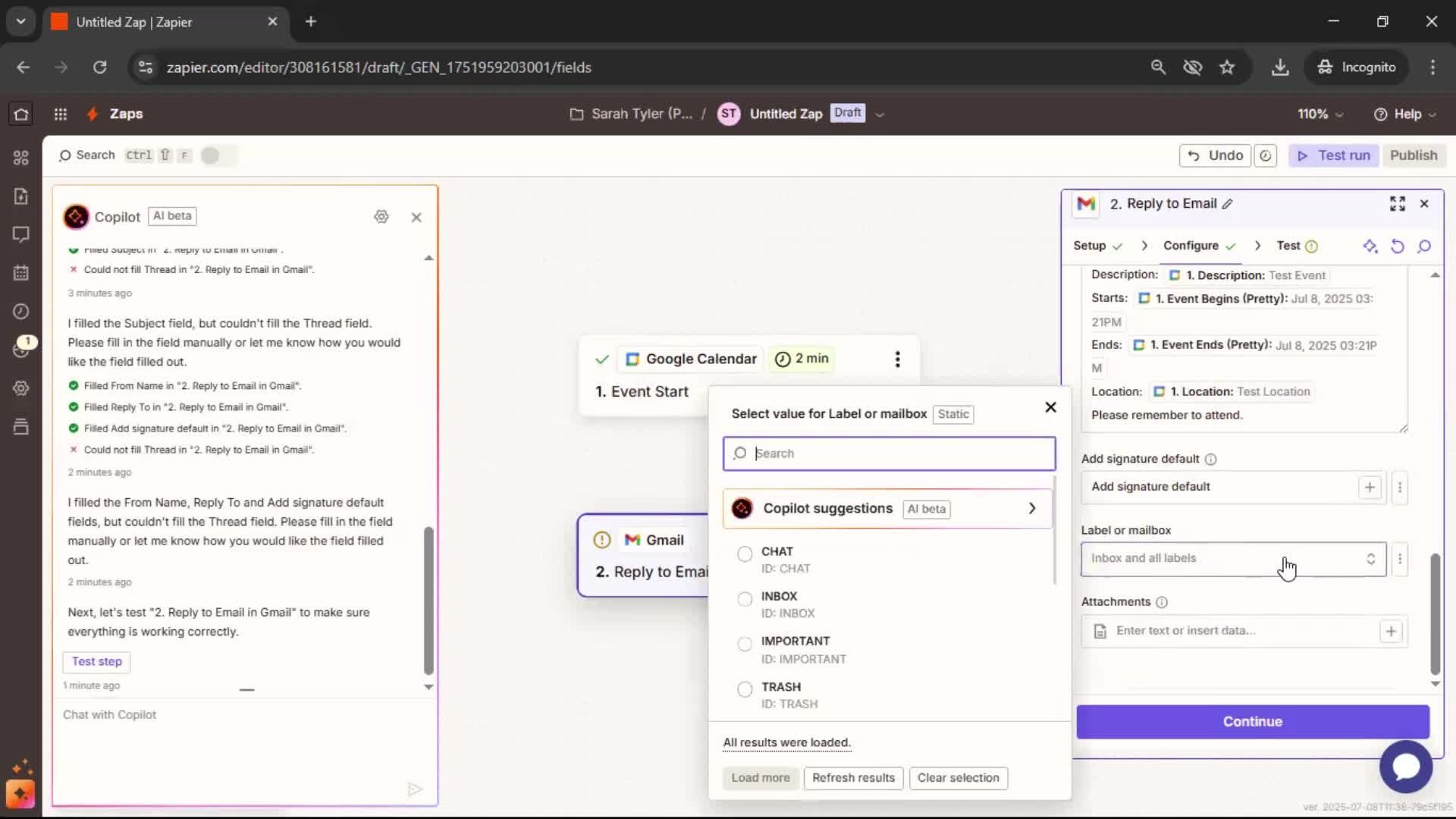Expand Untitled Zap Draft dropdown arrow
The height and width of the screenshot is (819, 1456).
[880, 115]
